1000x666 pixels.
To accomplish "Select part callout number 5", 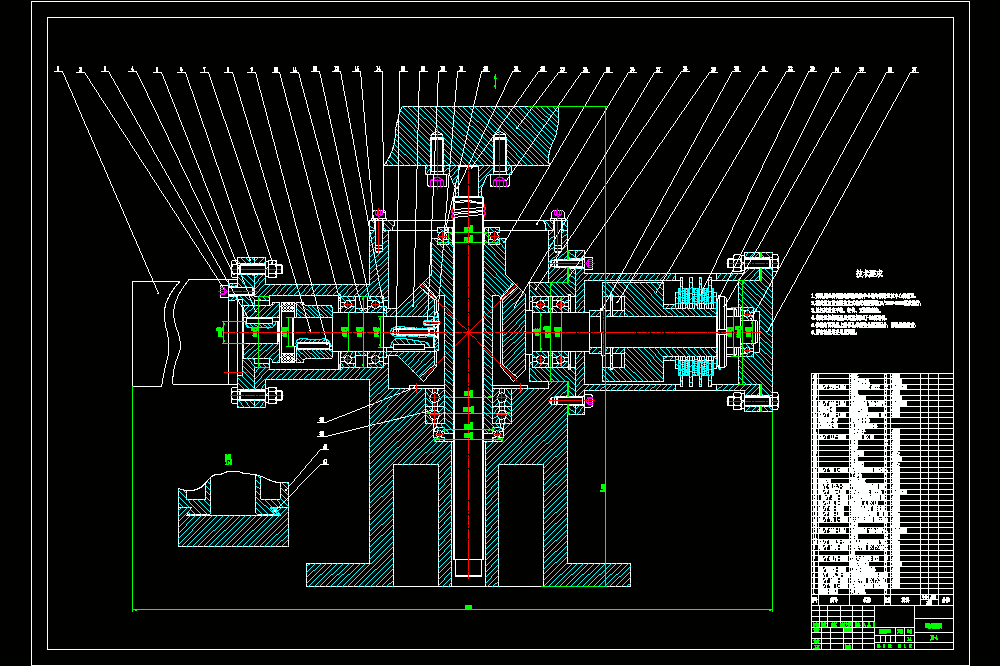I will [157, 70].
